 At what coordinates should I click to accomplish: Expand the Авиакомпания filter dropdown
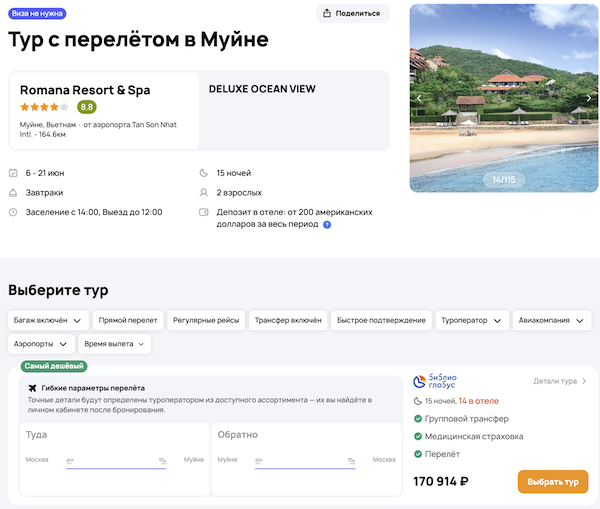click(551, 320)
